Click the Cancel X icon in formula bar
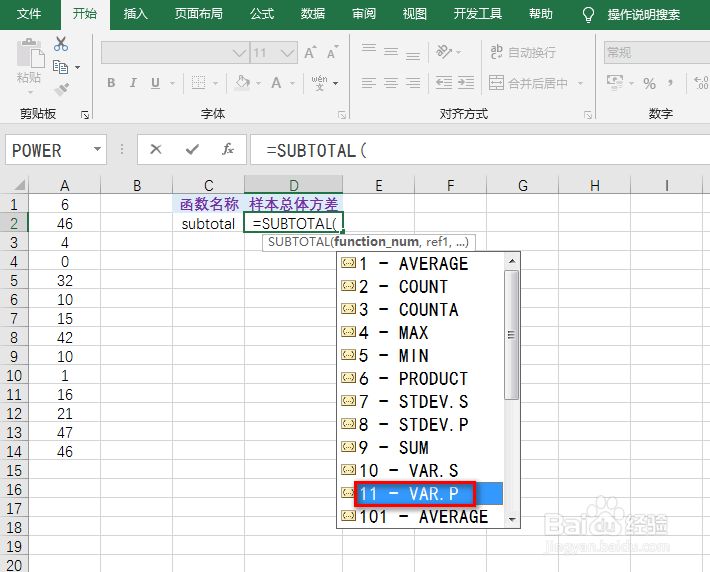The height and width of the screenshot is (572, 710). pos(156,149)
